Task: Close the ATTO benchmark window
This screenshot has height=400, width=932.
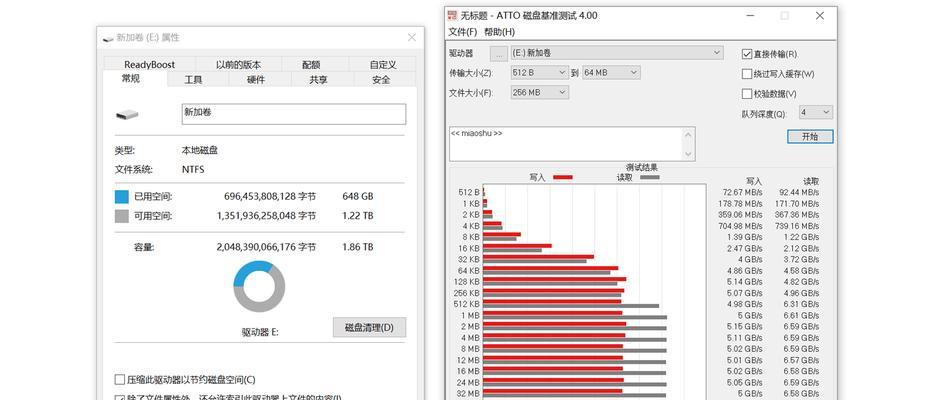Action: point(820,16)
